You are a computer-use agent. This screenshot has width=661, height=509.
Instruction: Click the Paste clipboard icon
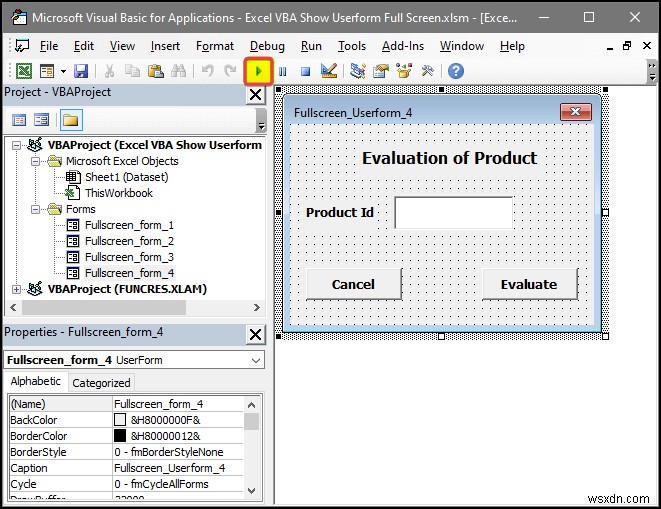[x=156, y=71]
